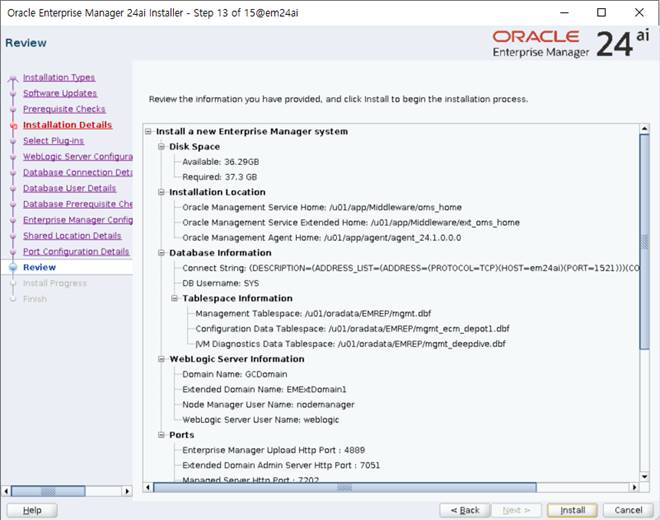
Task: Open installer Help
Action: (32, 510)
